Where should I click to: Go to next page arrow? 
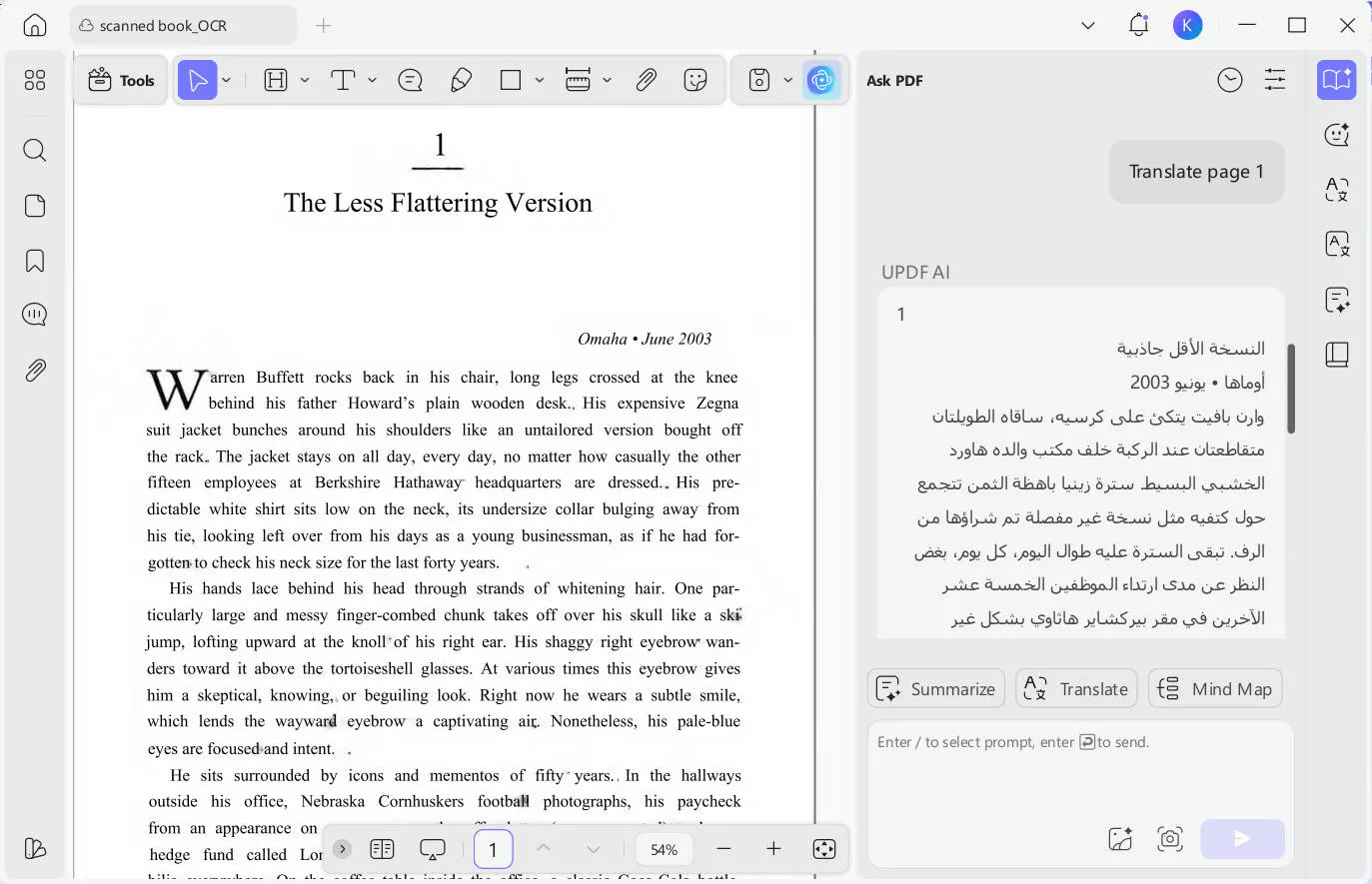point(594,848)
